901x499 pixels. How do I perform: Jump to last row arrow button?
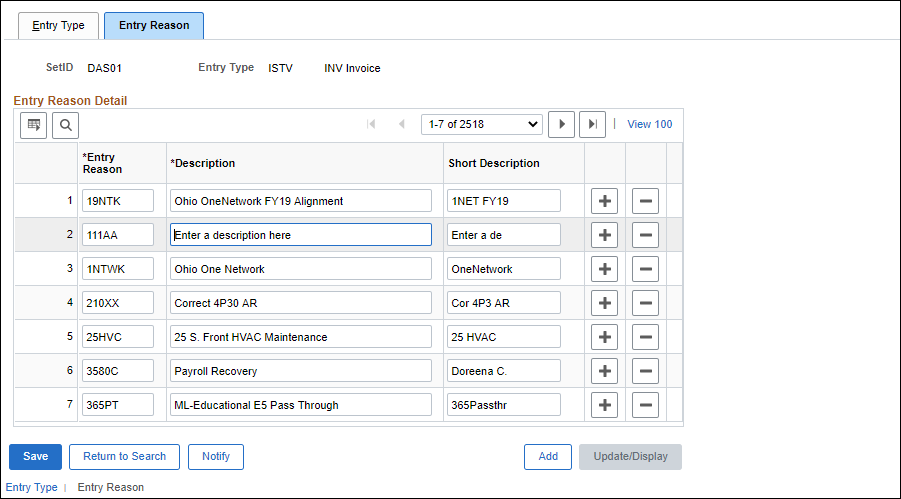592,124
